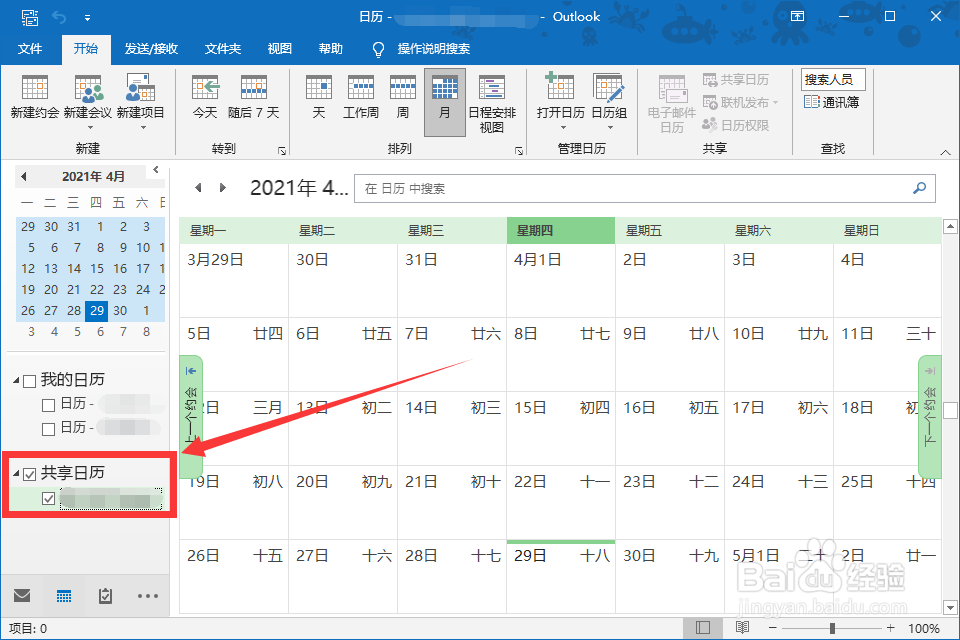Image resolution: width=960 pixels, height=640 pixels.
Task: Open the 帮助 tab
Action: point(331,49)
